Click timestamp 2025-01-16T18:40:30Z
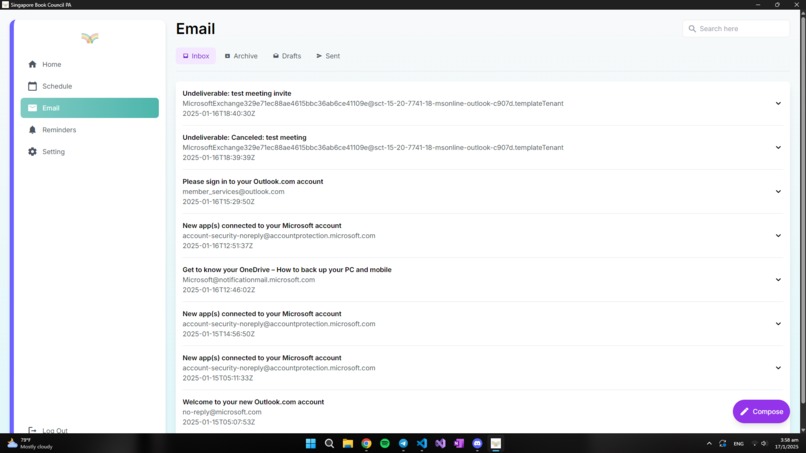The height and width of the screenshot is (453, 806). pos(218,114)
